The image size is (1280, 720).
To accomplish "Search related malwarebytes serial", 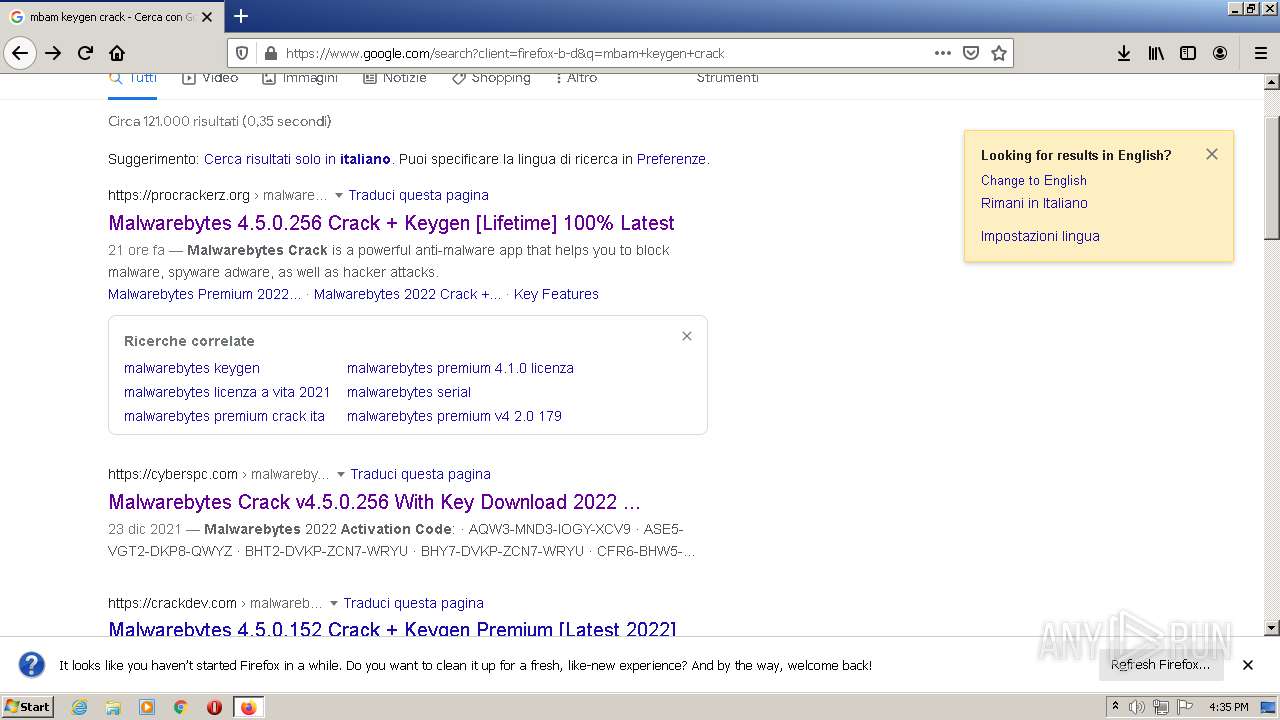I will (409, 392).
